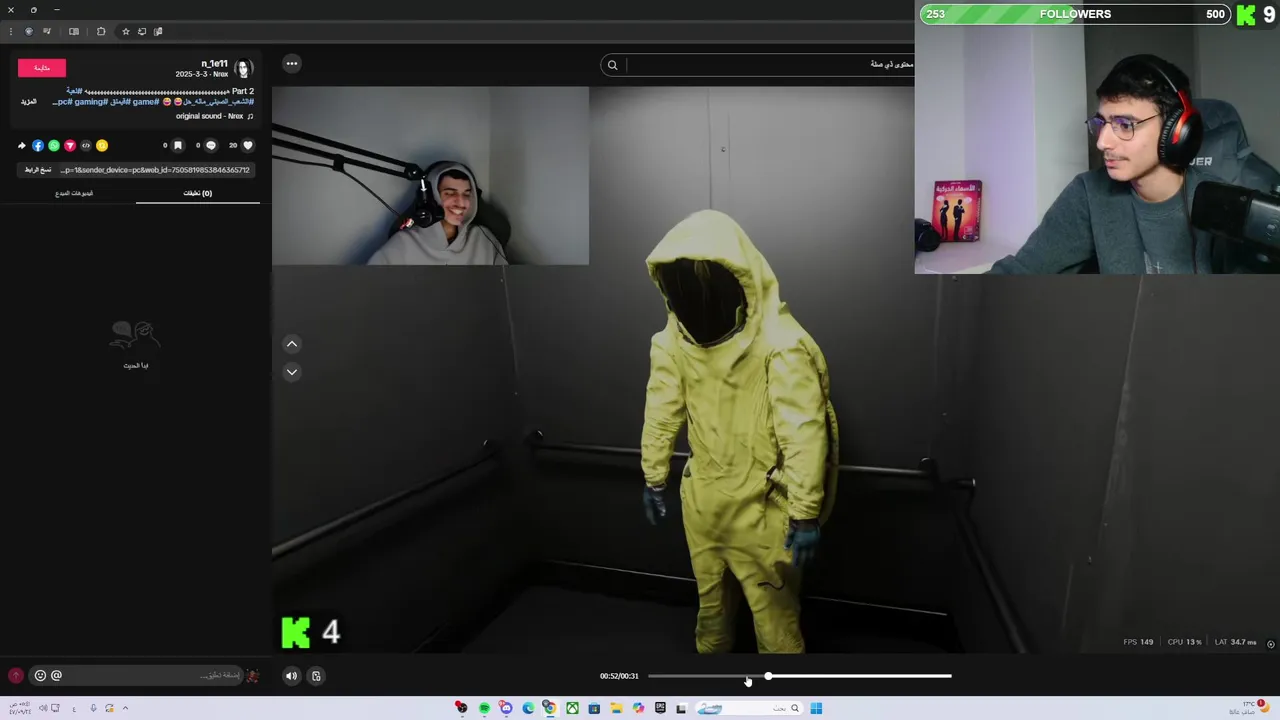Image resolution: width=1280 pixels, height=720 pixels.
Task: Click media control icon in browser toolbar
Action: 47,32
